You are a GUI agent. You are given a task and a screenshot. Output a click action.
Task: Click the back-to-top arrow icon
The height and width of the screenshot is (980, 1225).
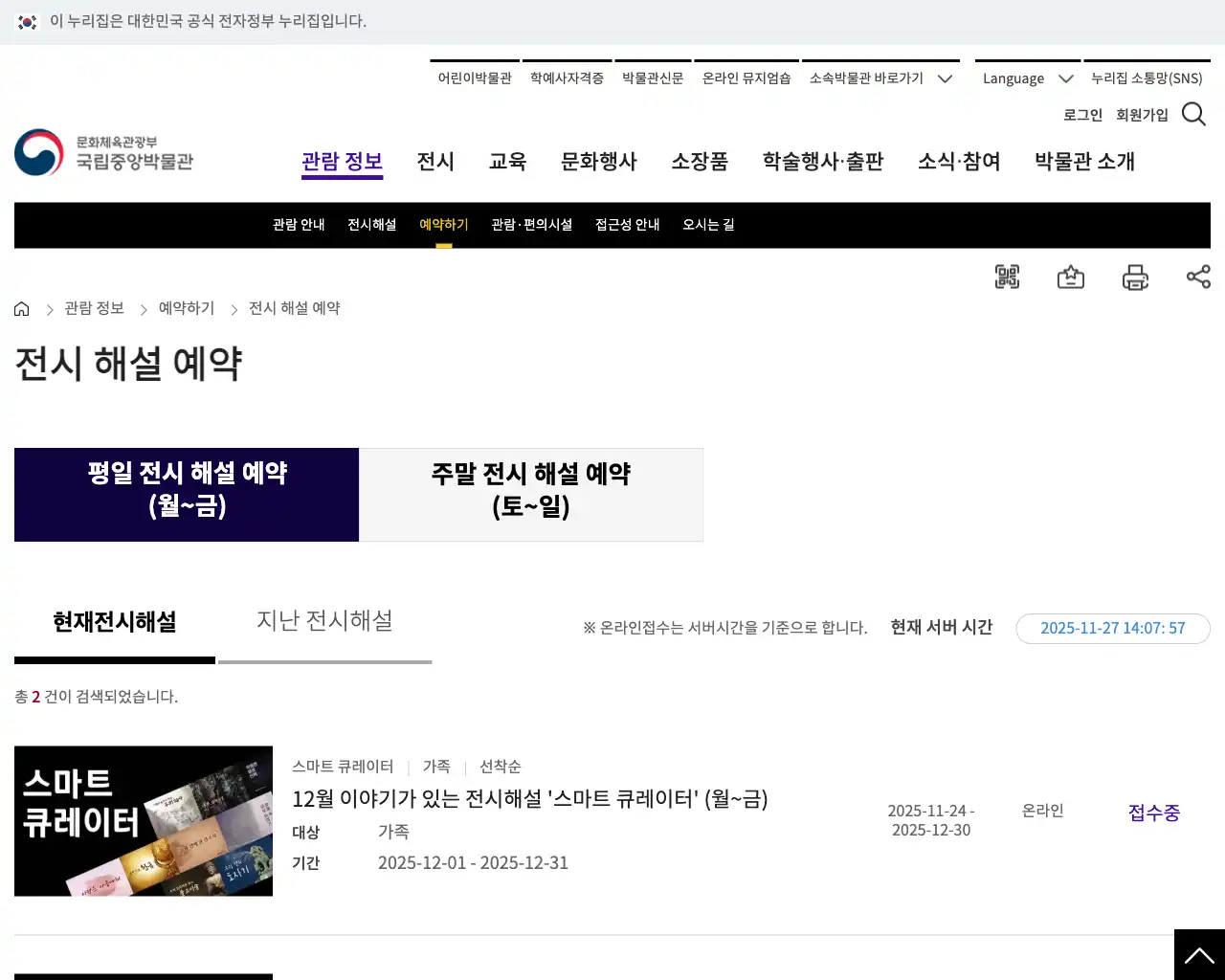click(1199, 954)
